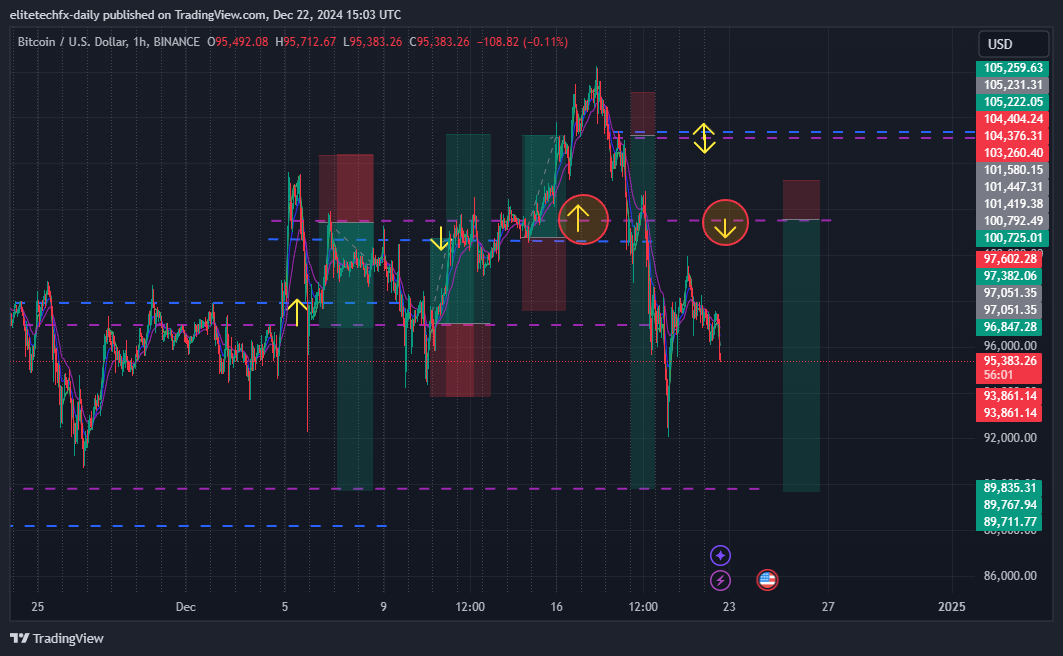1063x656 pixels.
Task: Click the 23 date on time axis
Action: click(729, 607)
